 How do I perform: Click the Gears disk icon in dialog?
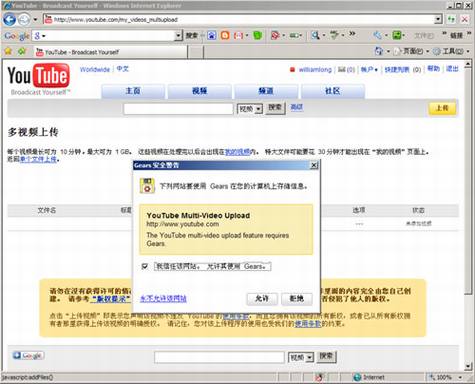click(x=147, y=186)
